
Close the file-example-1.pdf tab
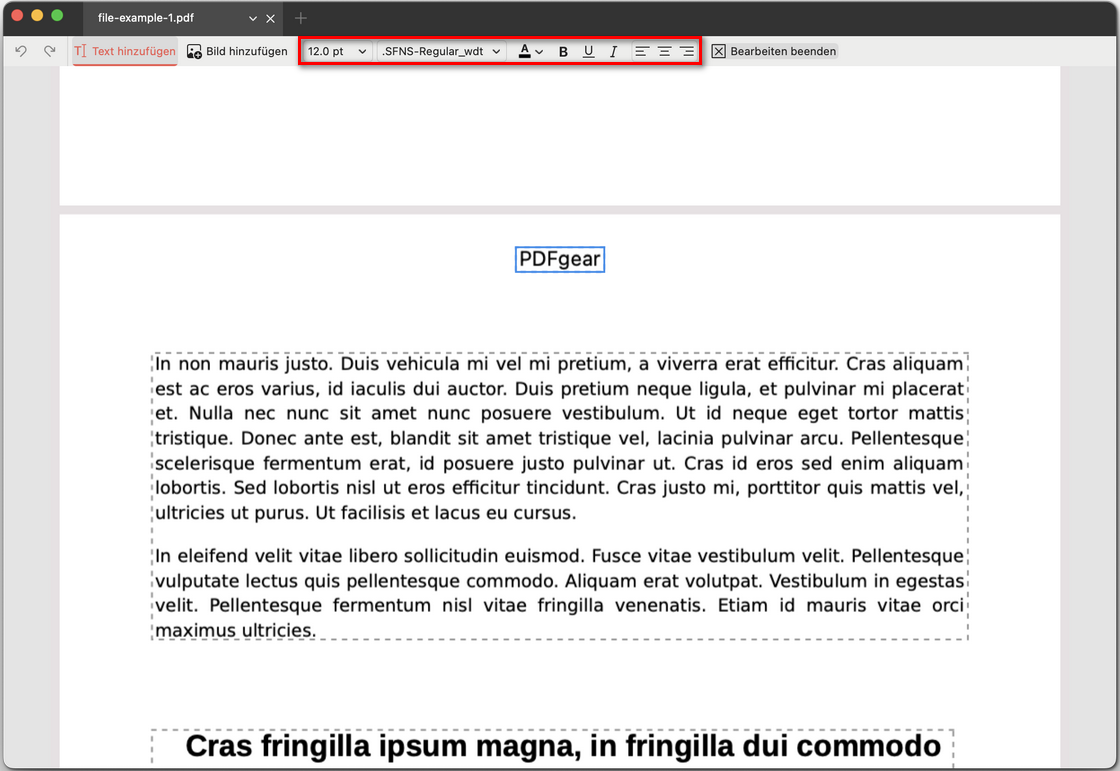coord(270,18)
